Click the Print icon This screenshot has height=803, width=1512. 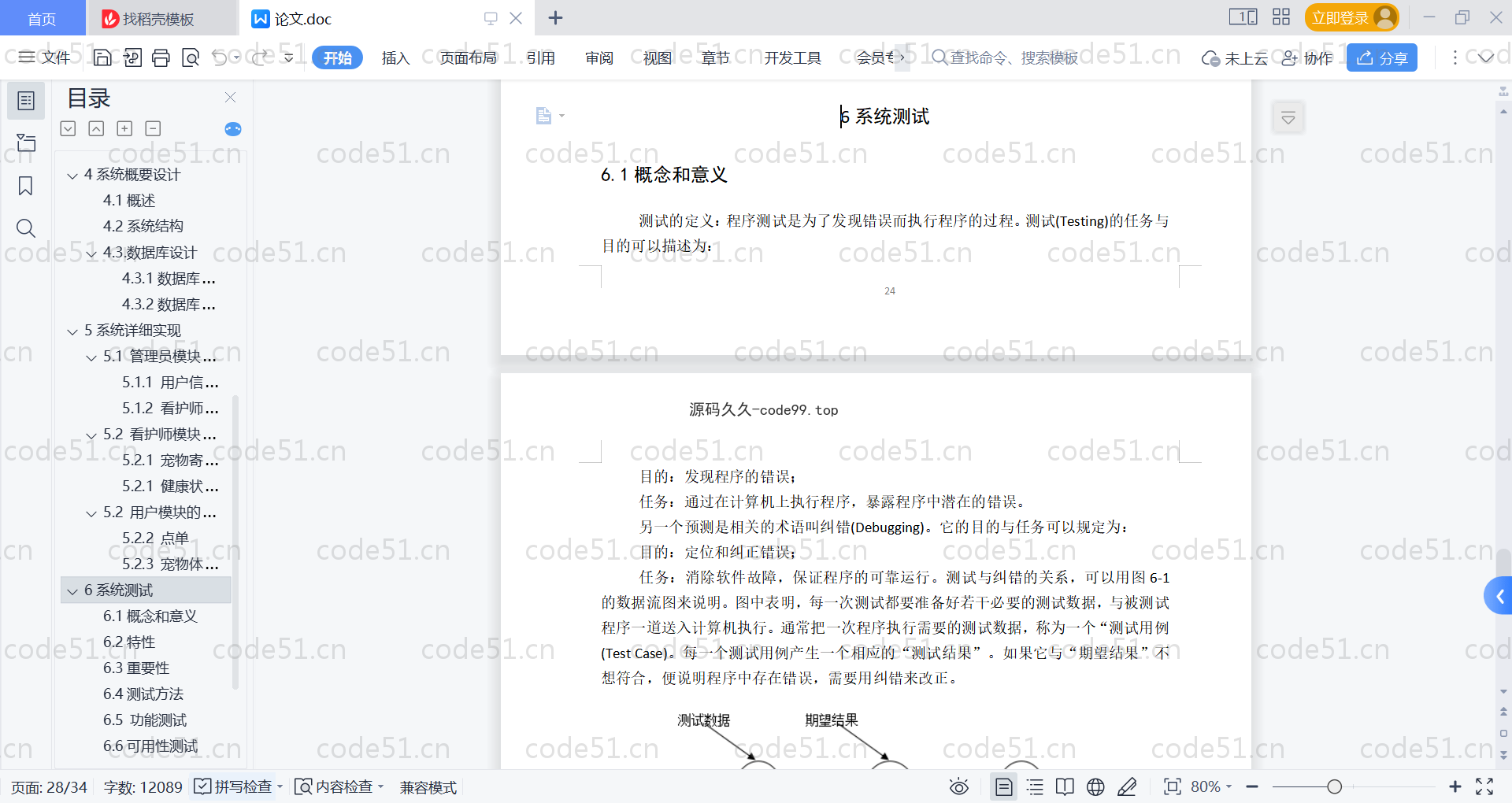(161, 57)
